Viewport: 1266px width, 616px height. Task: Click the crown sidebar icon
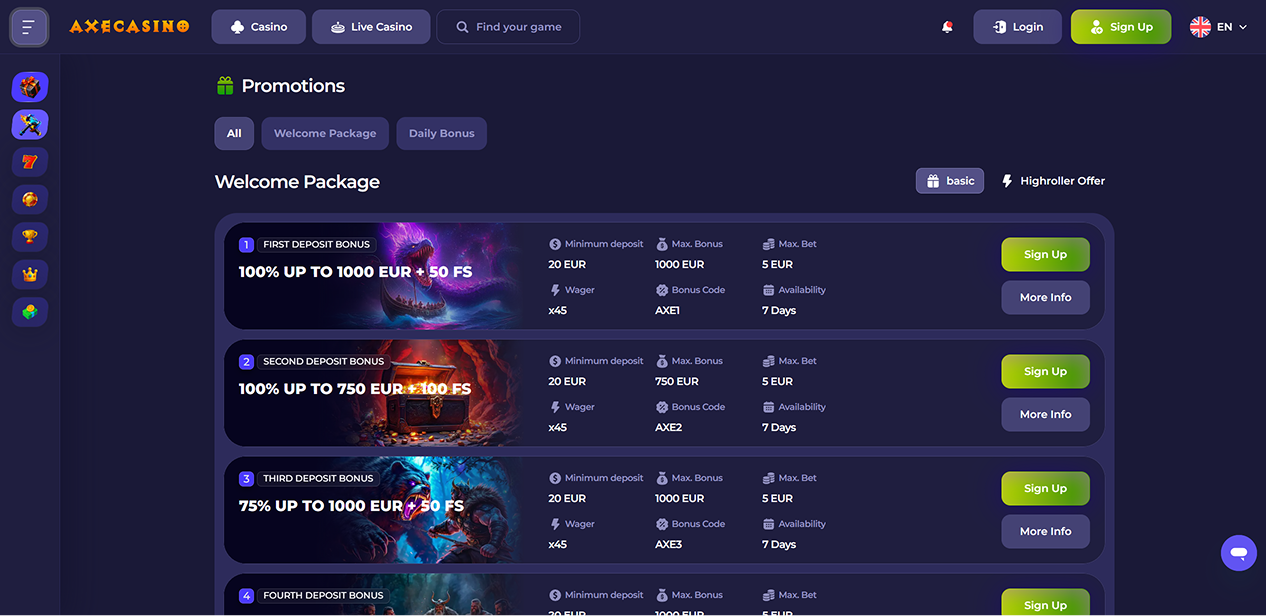[30, 275]
